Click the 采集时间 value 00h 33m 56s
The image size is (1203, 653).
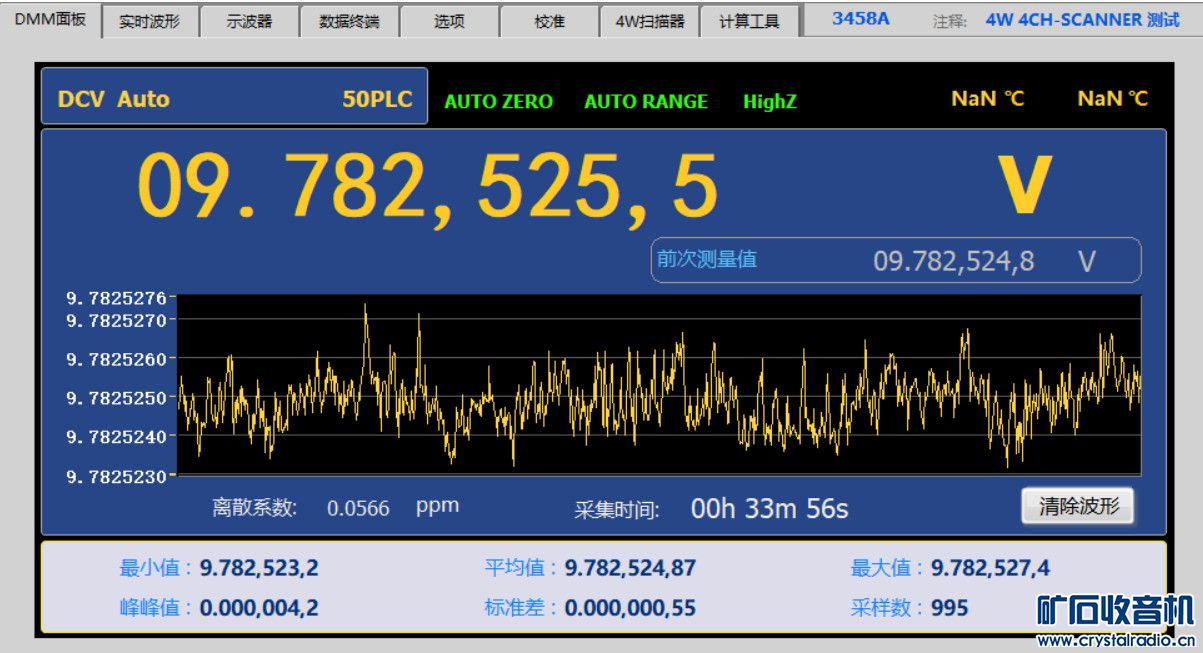[769, 508]
